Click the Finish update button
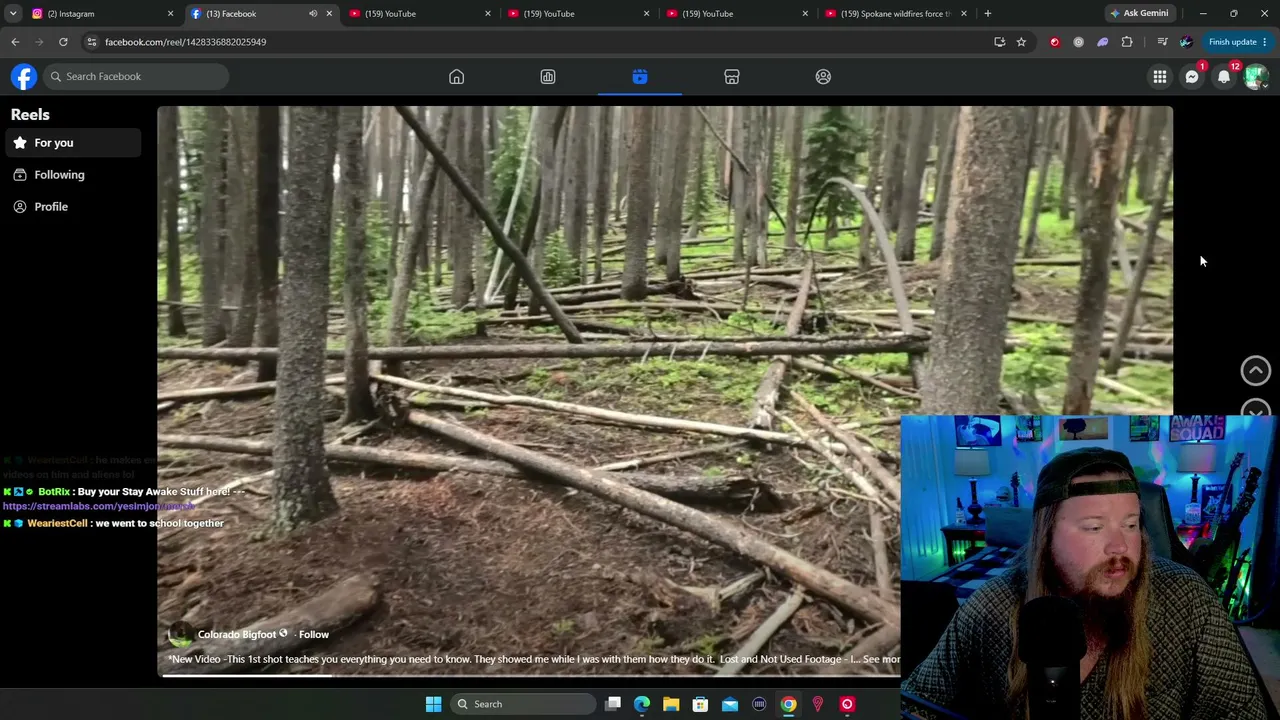1280x720 pixels. coord(1237,42)
